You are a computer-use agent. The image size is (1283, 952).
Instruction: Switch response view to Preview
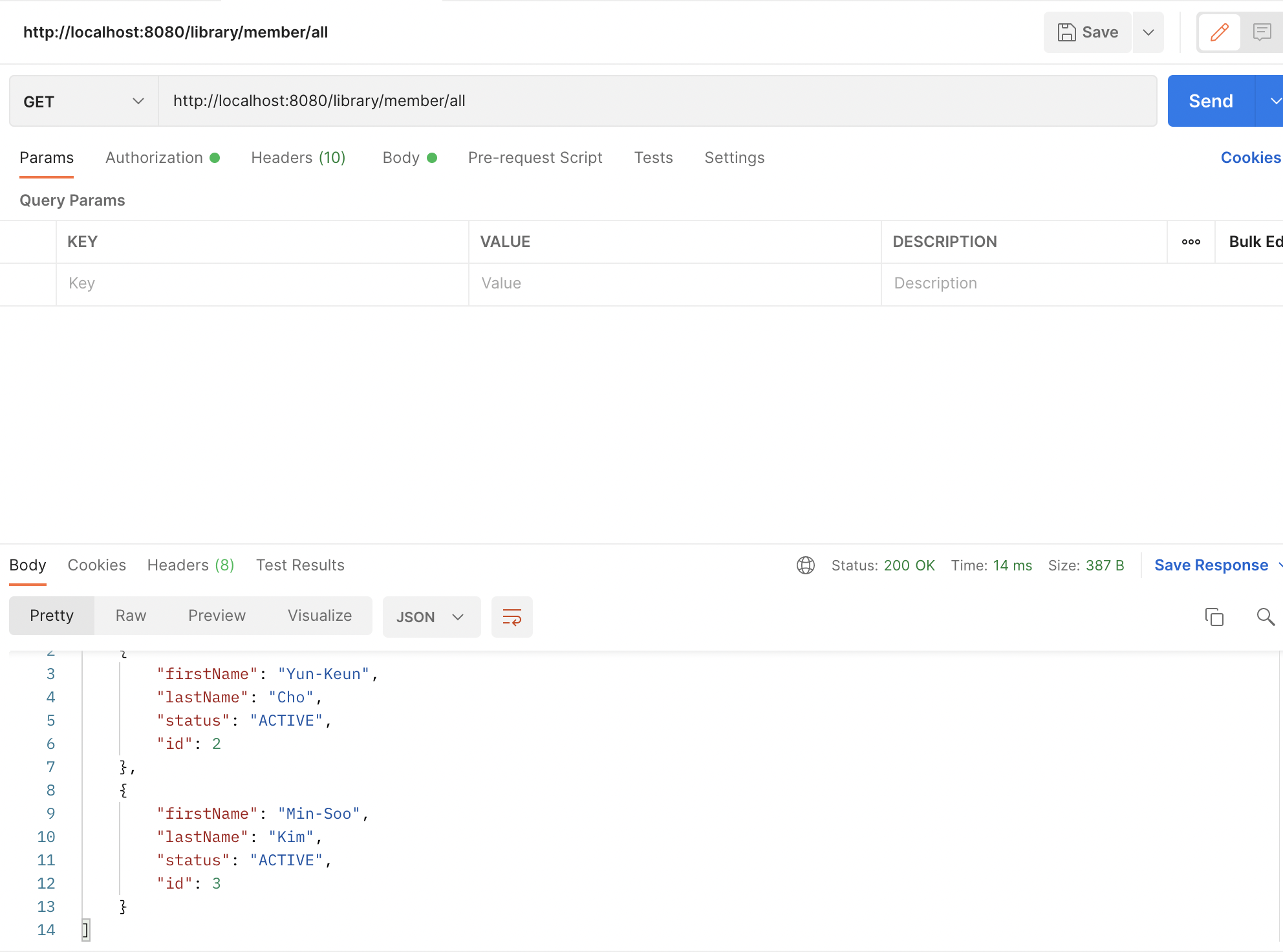[217, 615]
